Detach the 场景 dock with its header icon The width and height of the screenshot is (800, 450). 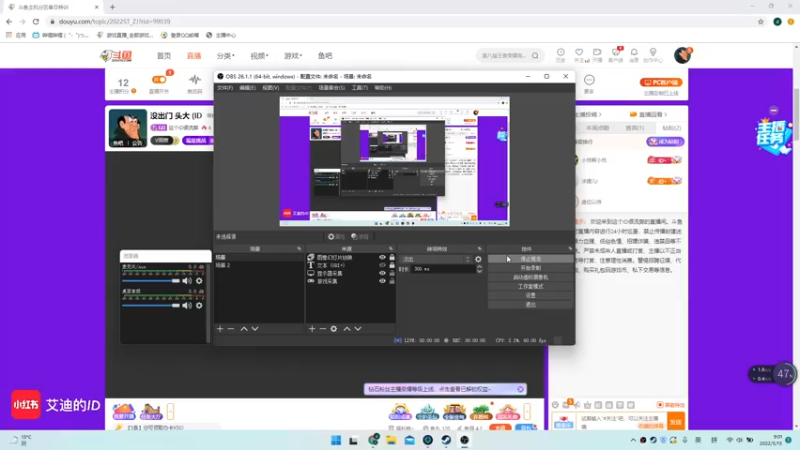(x=299, y=248)
